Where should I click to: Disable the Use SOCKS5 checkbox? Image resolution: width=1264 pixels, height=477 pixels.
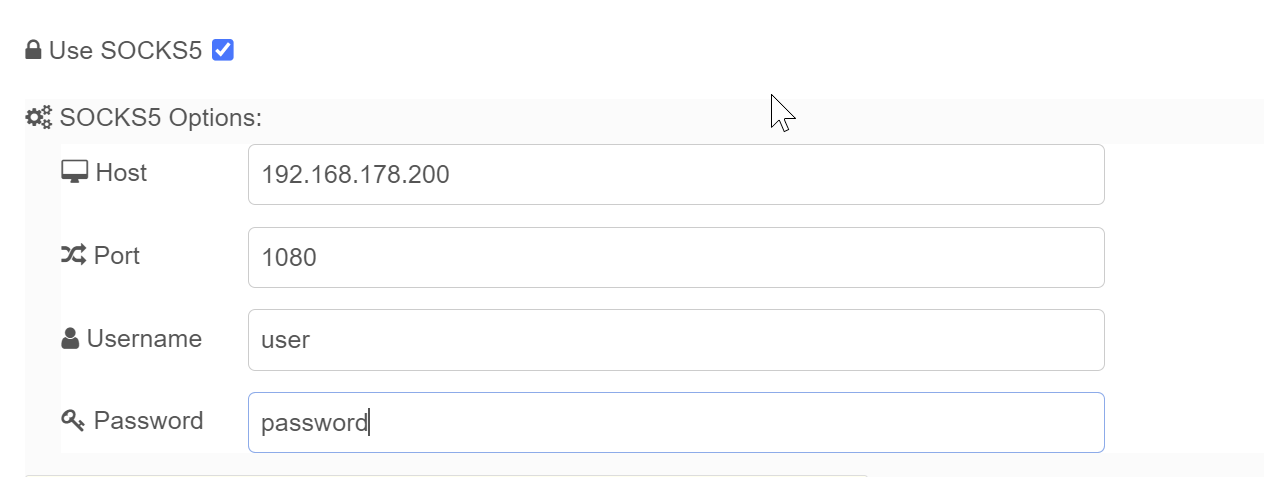click(x=223, y=50)
